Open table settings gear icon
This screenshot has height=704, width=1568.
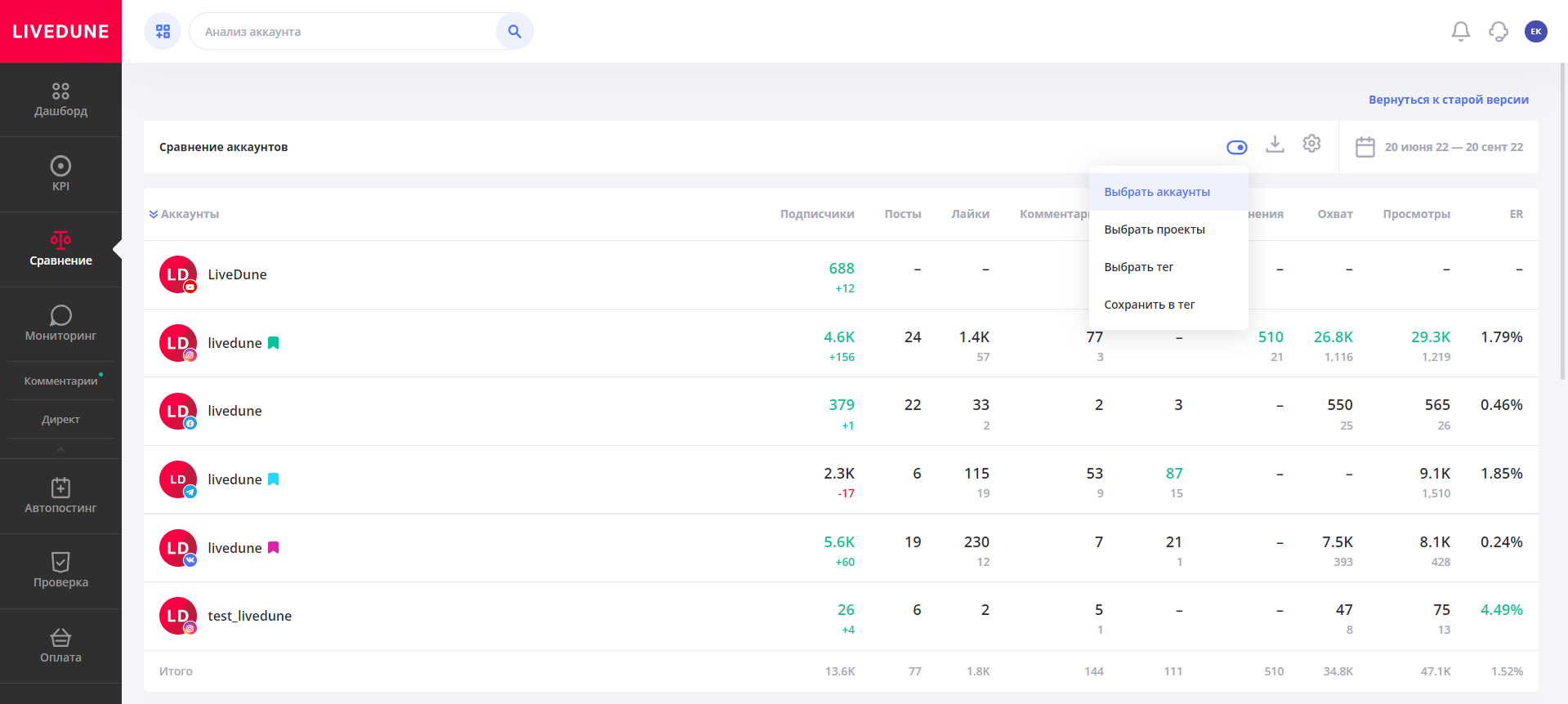1311,145
